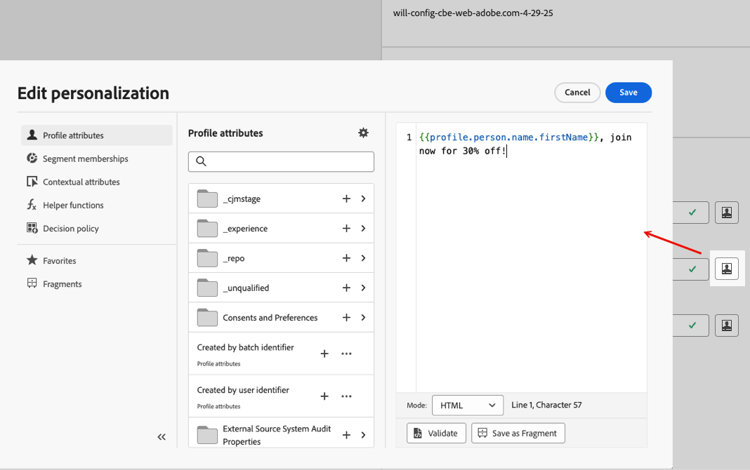
Task: Click the bottom green checkmark button
Action: coord(691,325)
